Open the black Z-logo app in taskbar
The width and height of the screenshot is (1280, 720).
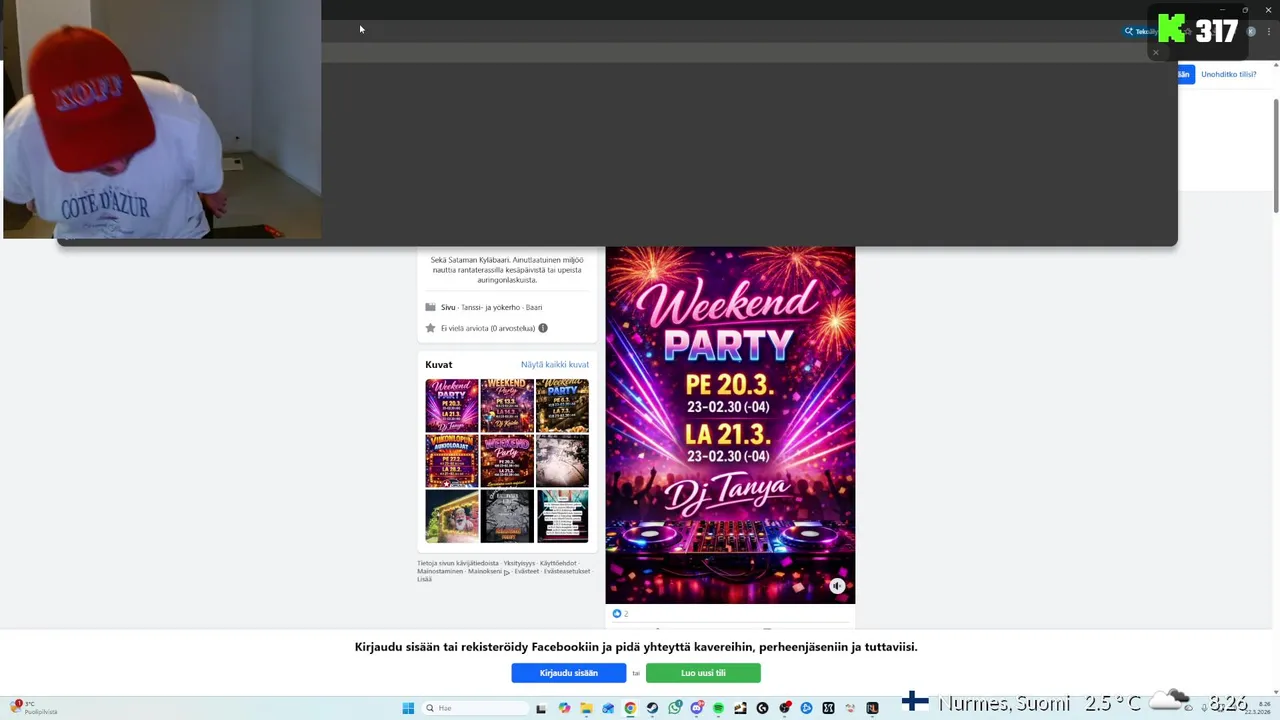click(828, 708)
